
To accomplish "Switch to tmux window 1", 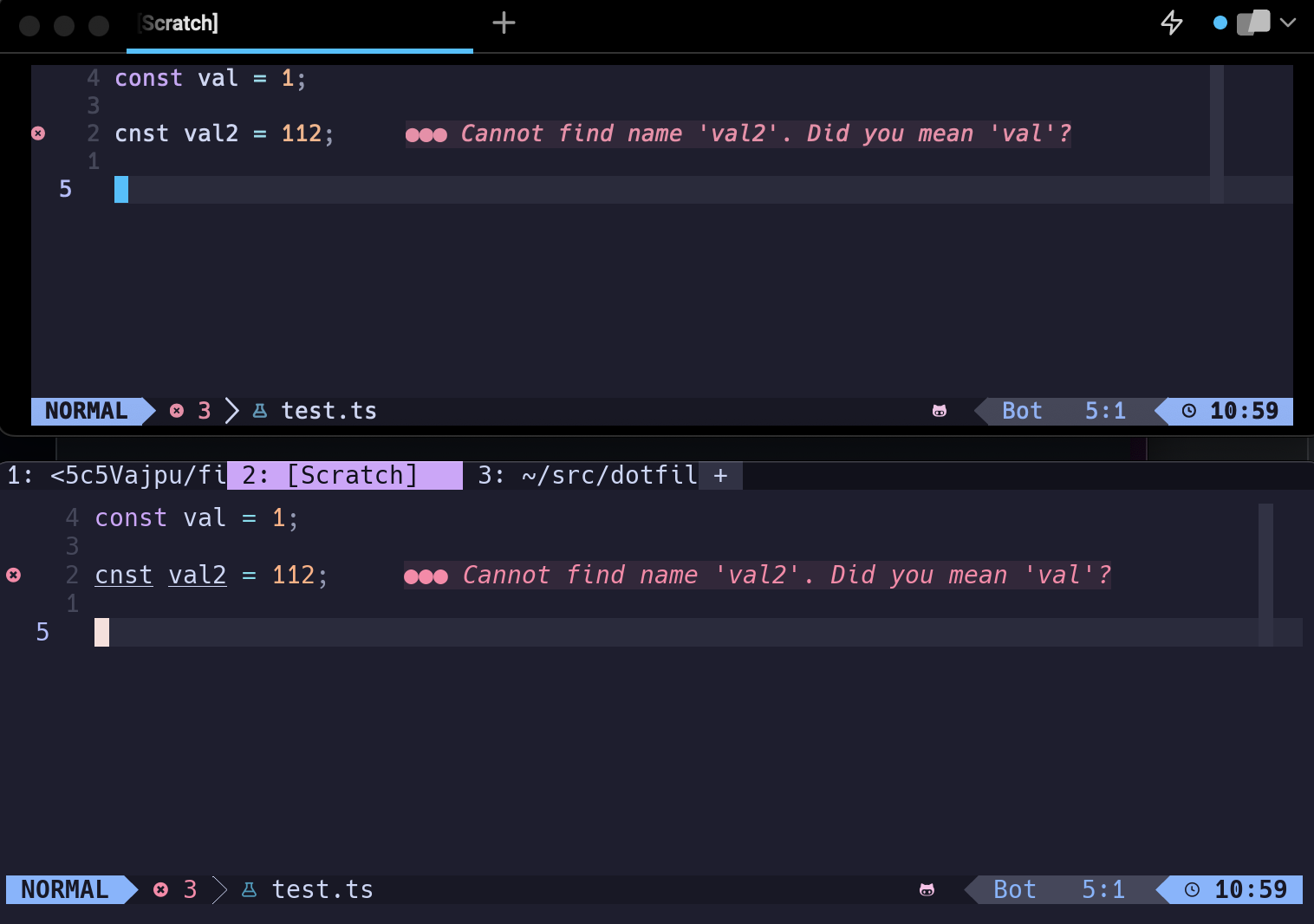I will point(113,475).
